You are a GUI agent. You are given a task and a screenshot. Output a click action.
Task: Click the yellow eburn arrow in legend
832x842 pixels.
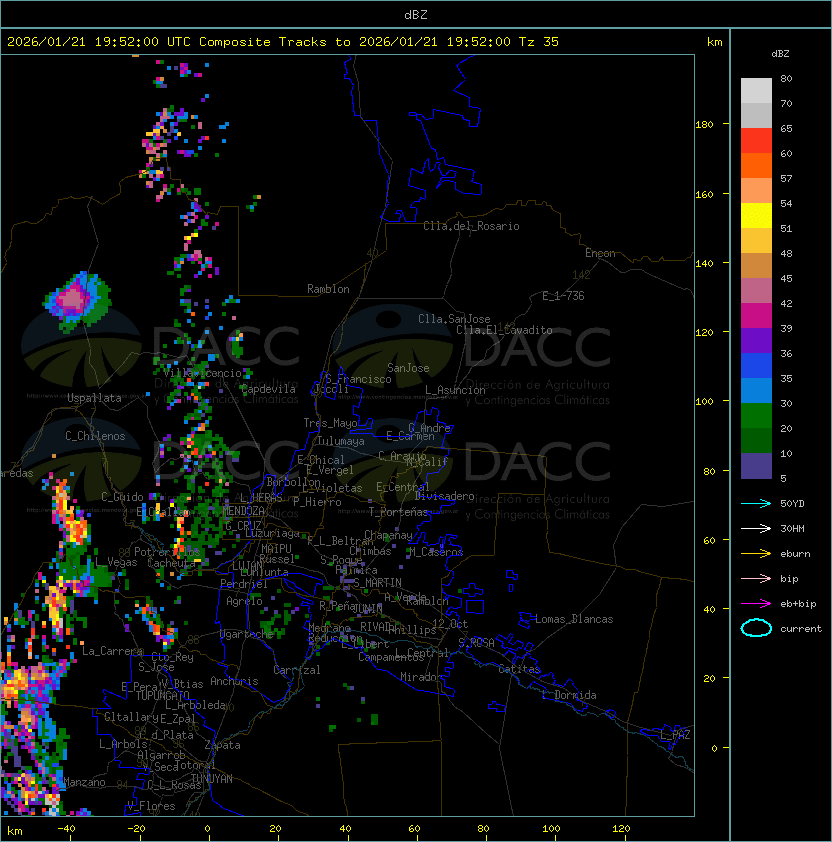756,554
